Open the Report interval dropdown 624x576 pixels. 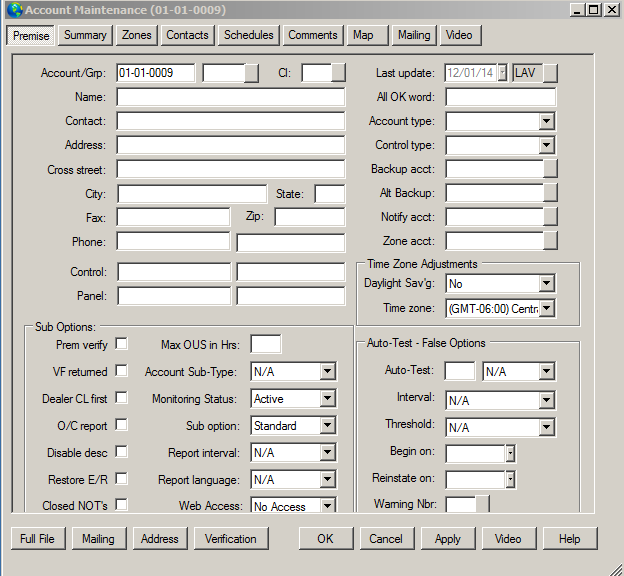pyautogui.click(x=327, y=453)
